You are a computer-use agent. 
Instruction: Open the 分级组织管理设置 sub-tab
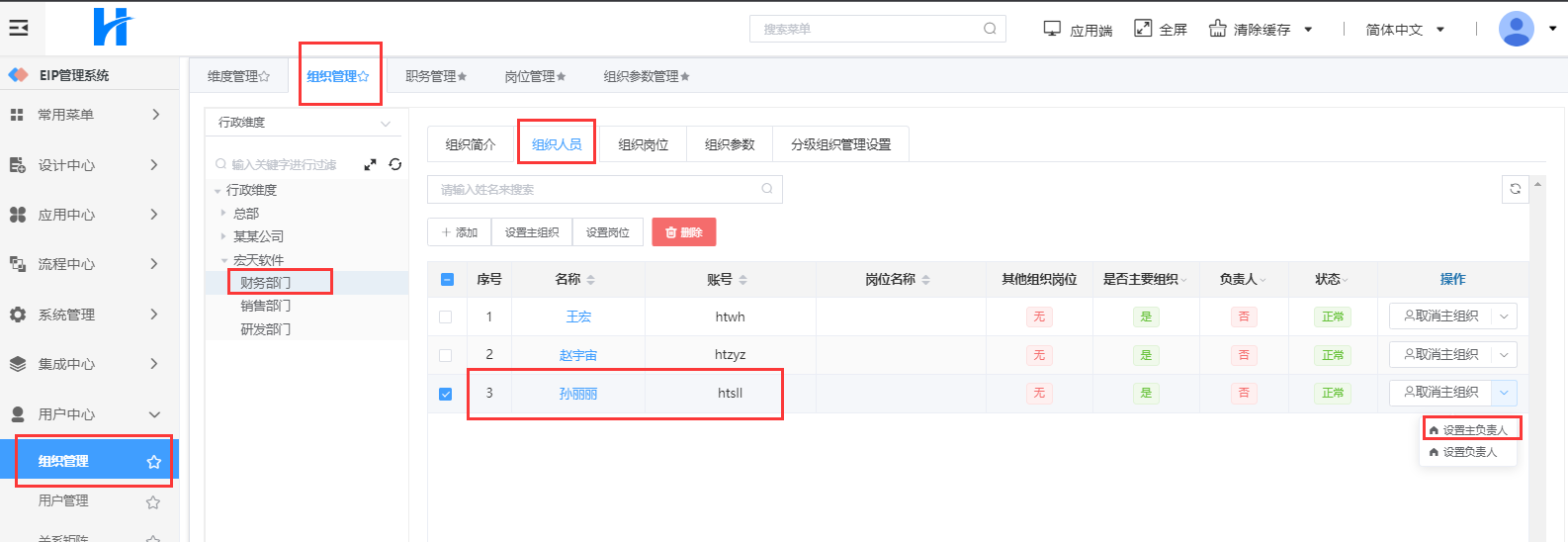point(840,144)
